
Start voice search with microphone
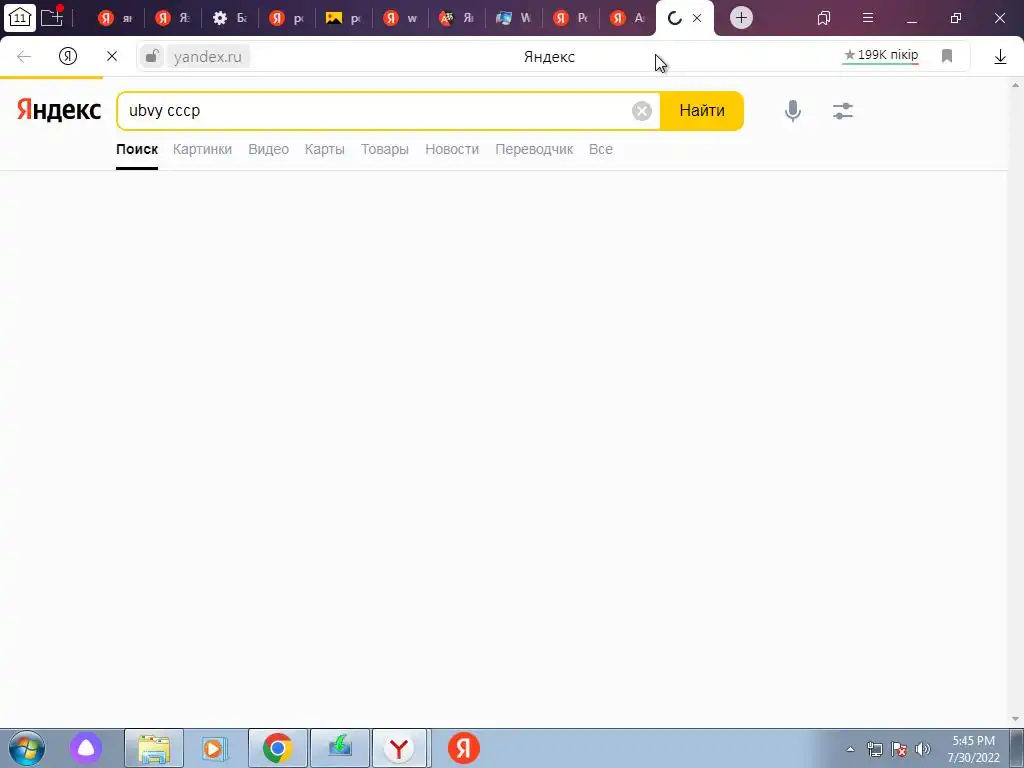793,111
